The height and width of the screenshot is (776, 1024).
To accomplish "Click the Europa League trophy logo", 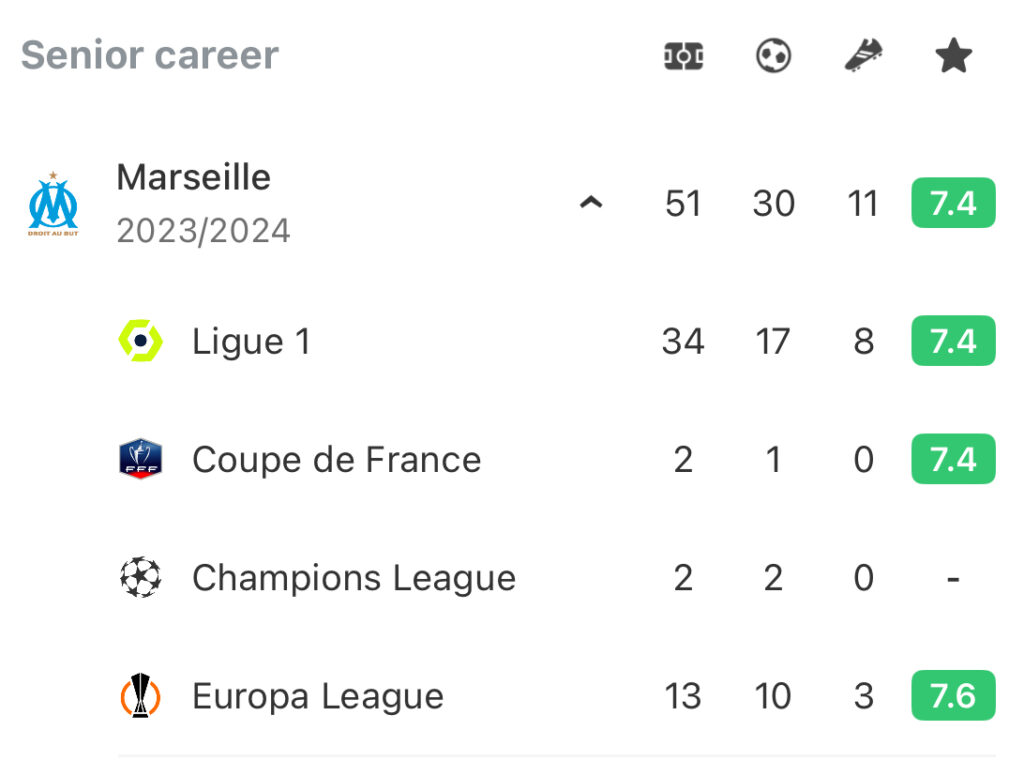I will (140, 696).
